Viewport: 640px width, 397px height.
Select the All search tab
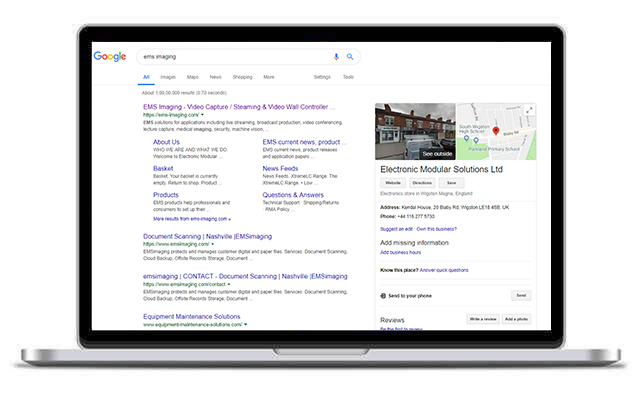pyautogui.click(x=146, y=77)
